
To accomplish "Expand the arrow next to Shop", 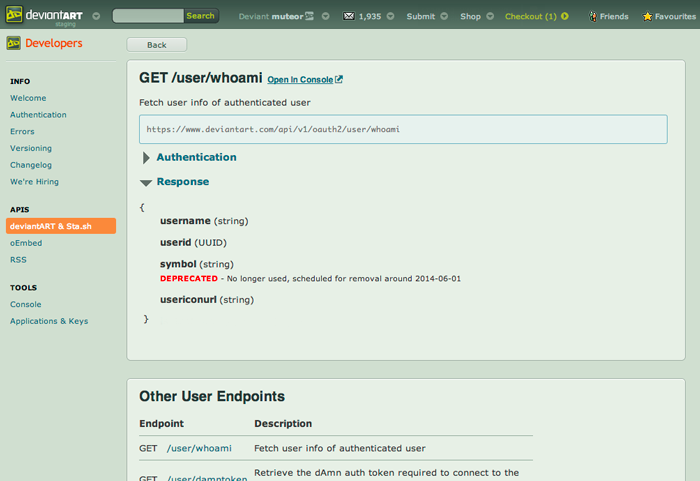I will (490, 16).
